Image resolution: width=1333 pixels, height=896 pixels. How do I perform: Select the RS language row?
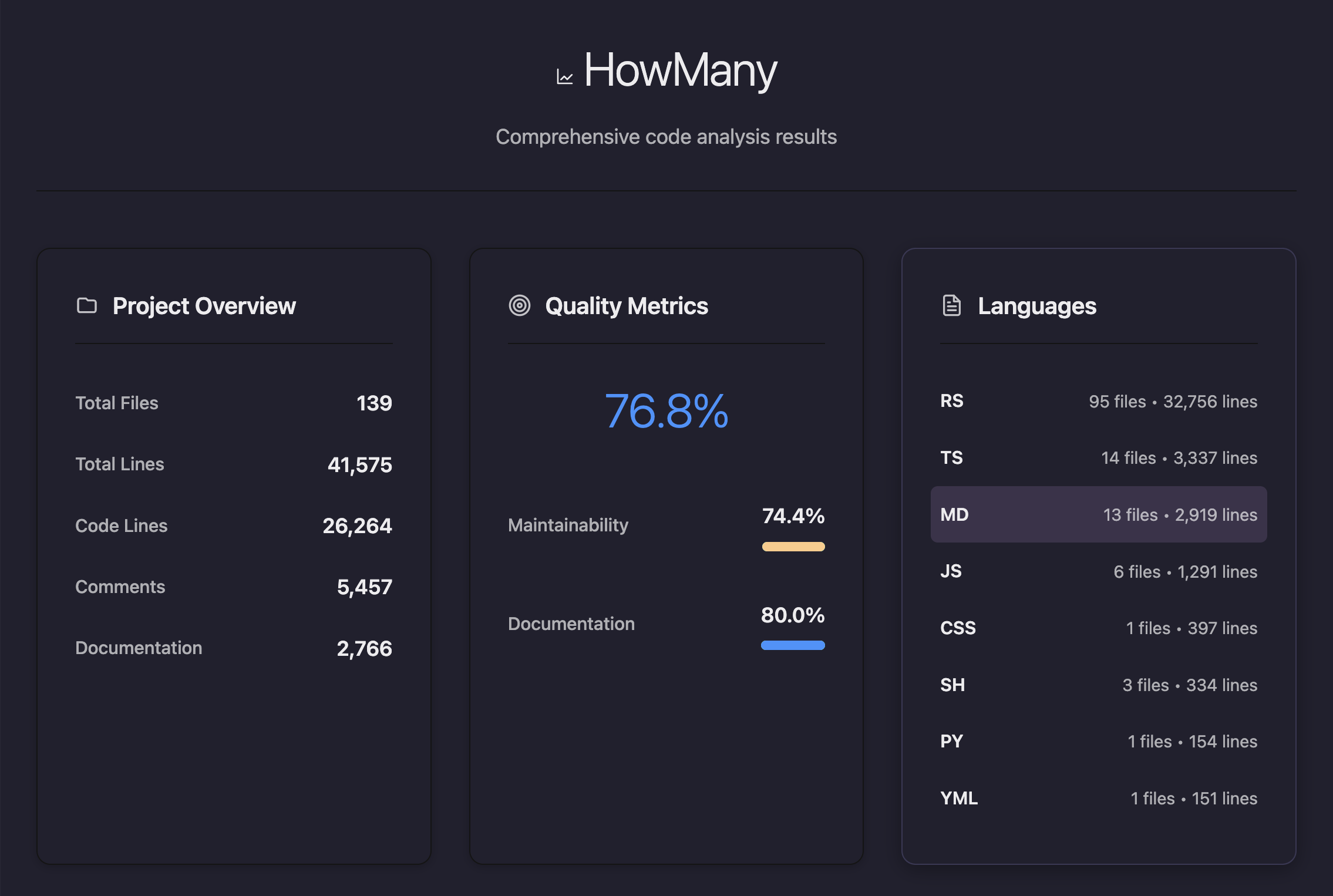(1098, 401)
